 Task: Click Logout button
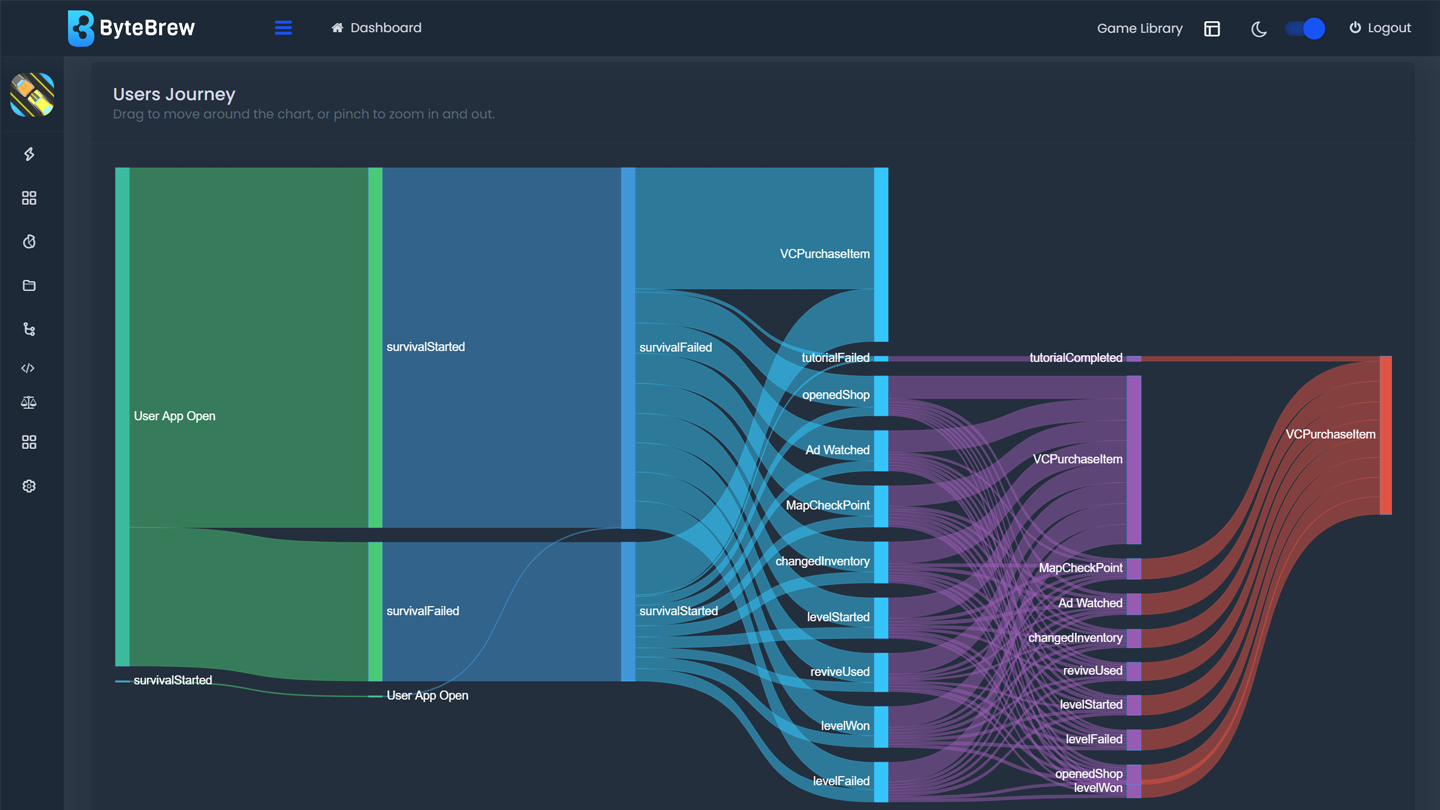(1380, 28)
